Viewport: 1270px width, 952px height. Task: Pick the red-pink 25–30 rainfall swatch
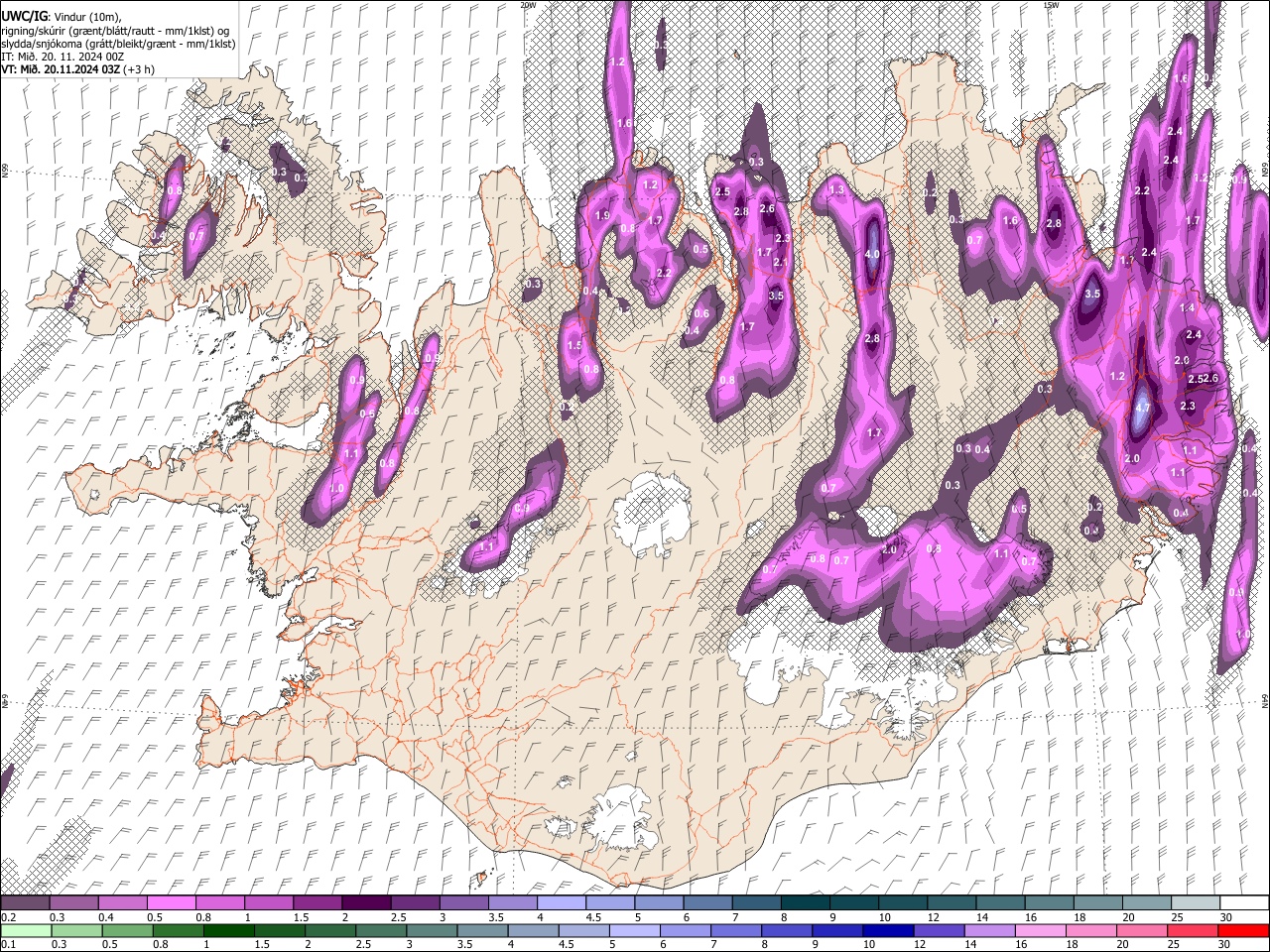[x=1193, y=930]
